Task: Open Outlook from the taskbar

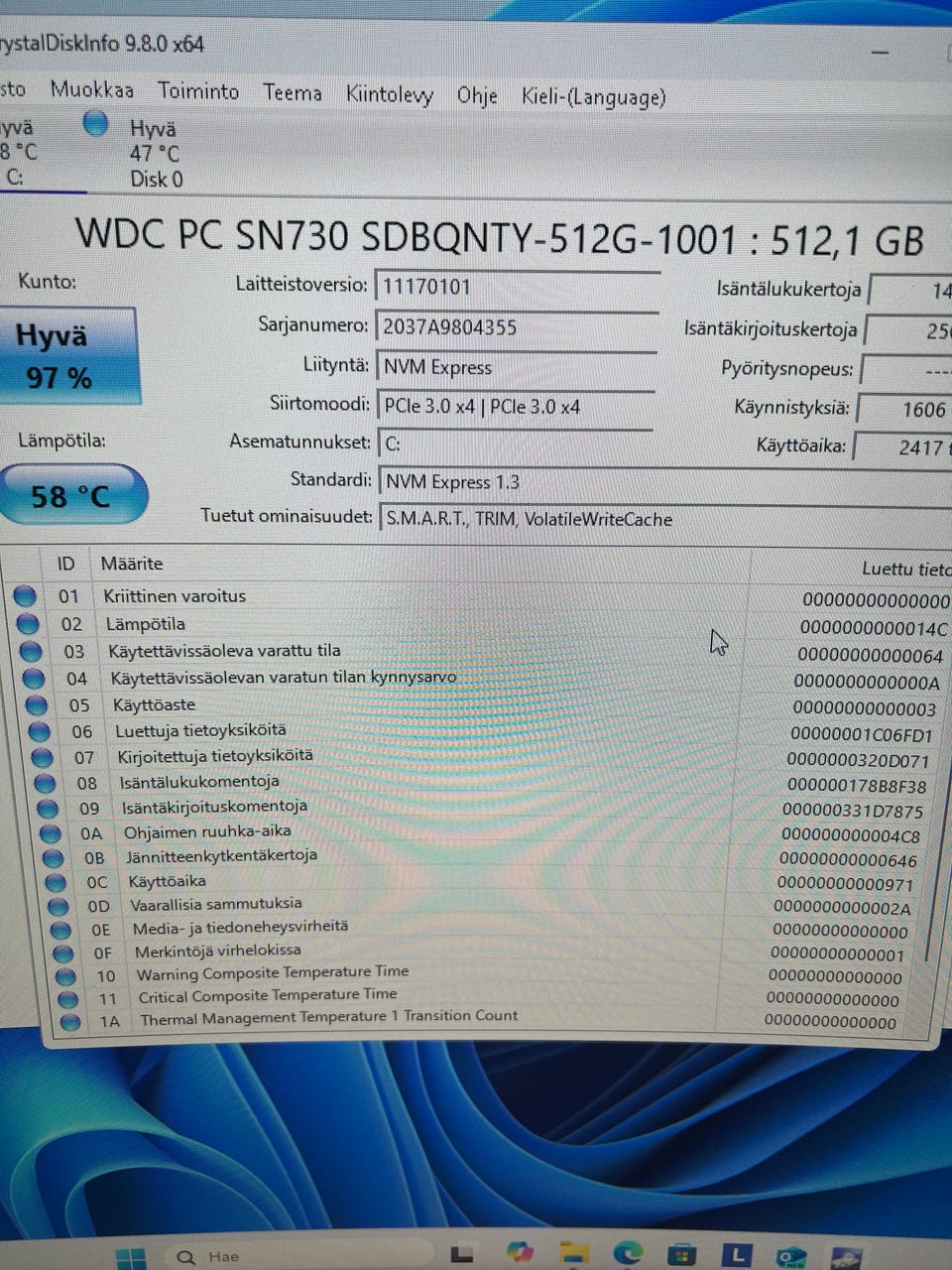Action: point(791,1257)
